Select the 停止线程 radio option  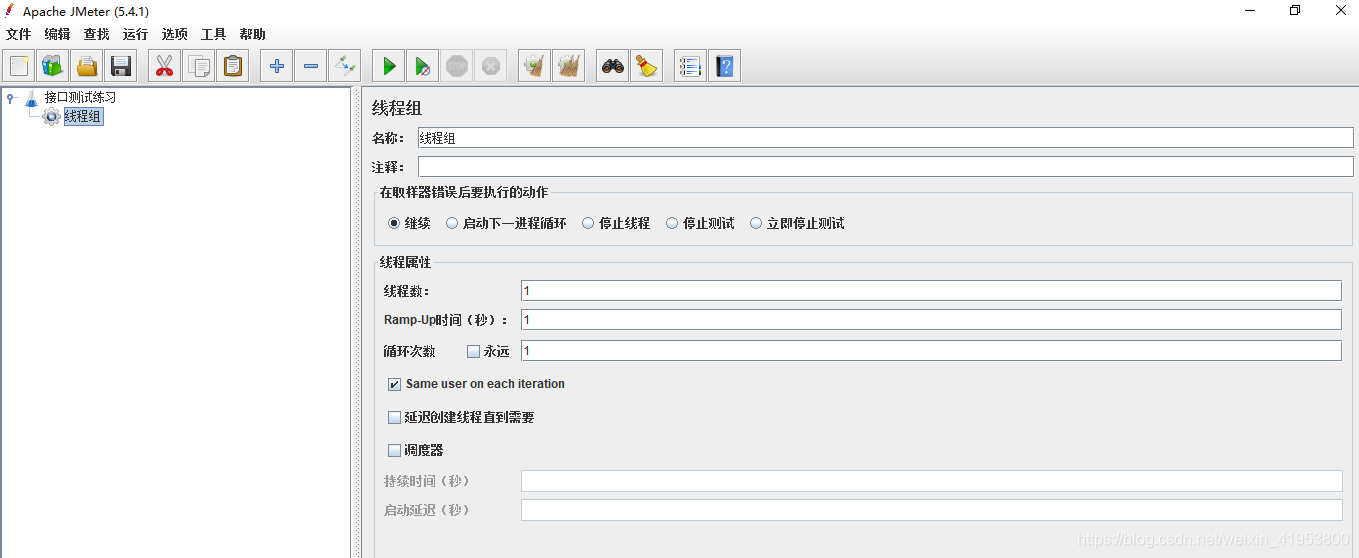(x=588, y=223)
